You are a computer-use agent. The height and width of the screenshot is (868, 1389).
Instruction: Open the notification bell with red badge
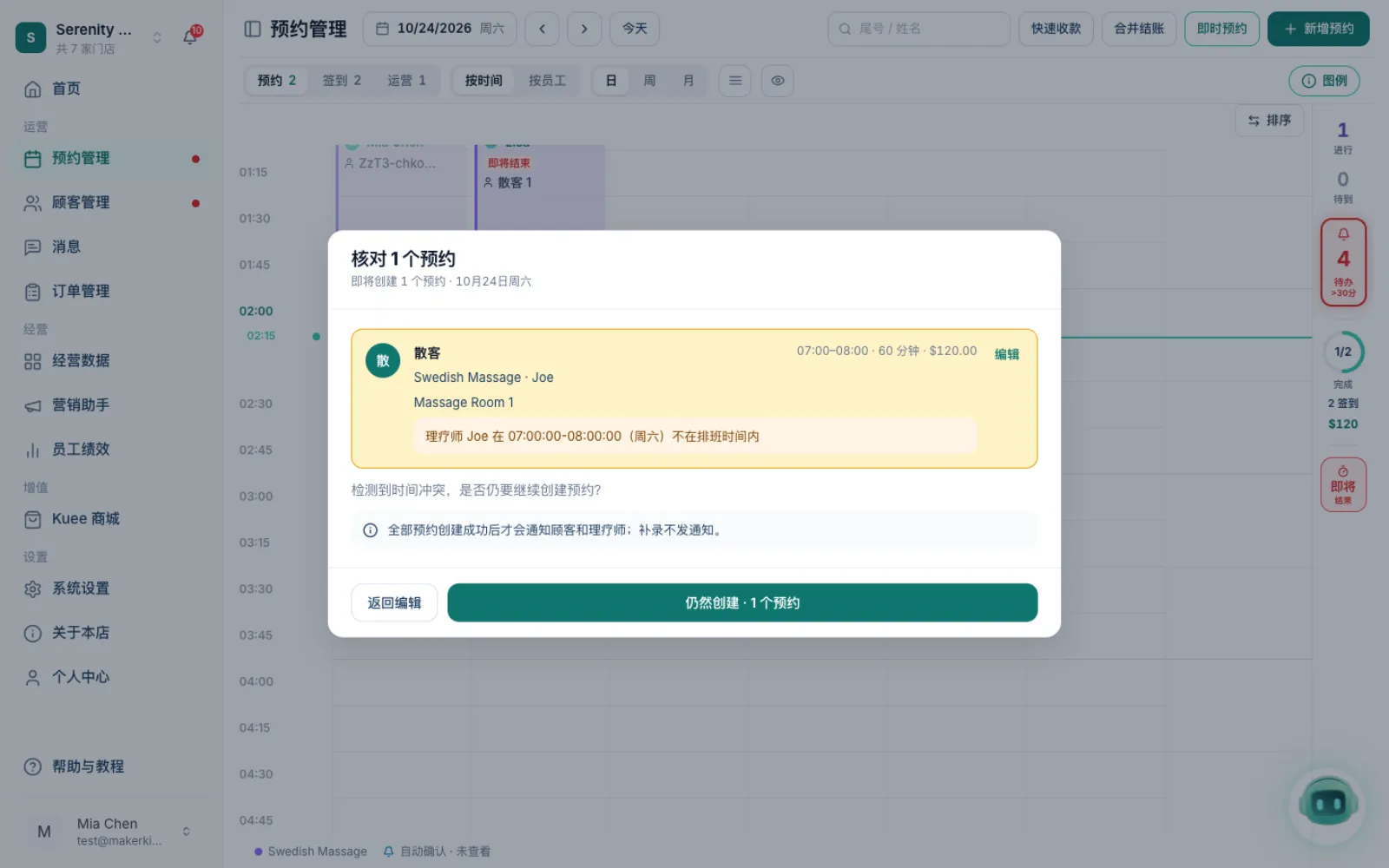coord(191,36)
